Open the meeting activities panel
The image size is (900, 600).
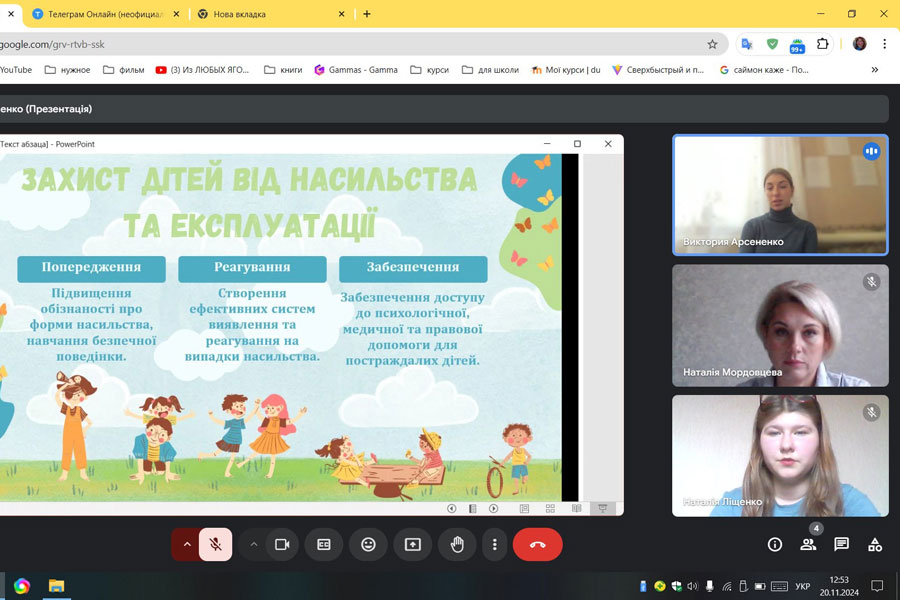[875, 544]
